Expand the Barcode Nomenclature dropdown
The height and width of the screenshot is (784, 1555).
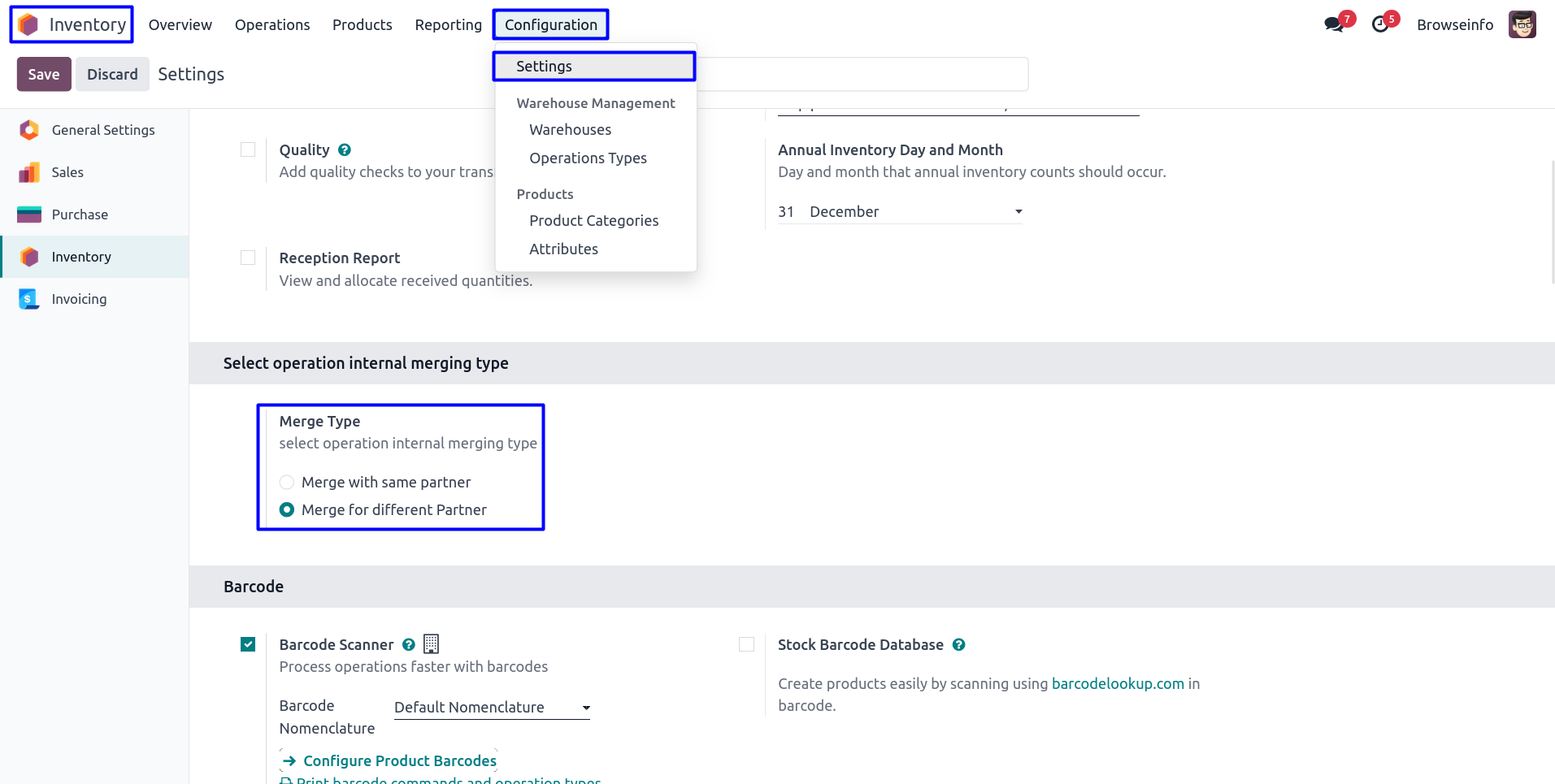click(x=492, y=708)
